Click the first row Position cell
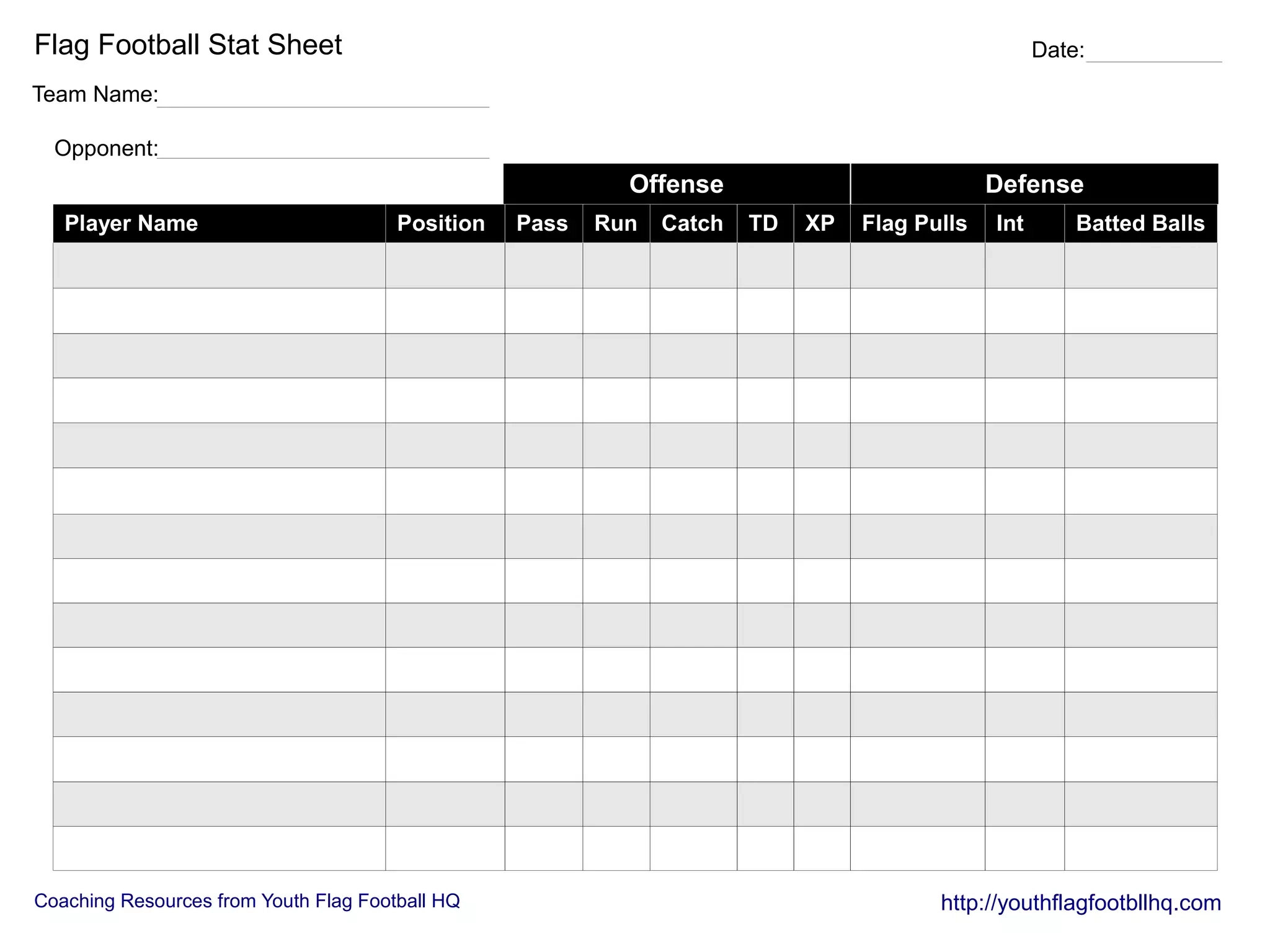 click(x=445, y=265)
